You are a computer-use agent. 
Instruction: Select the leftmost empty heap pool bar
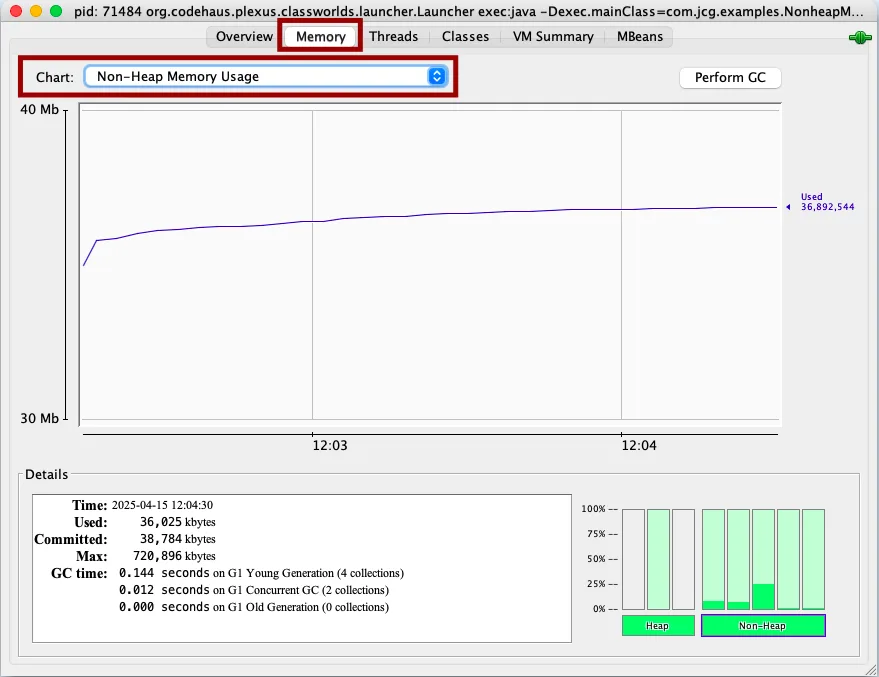[x=633, y=559]
